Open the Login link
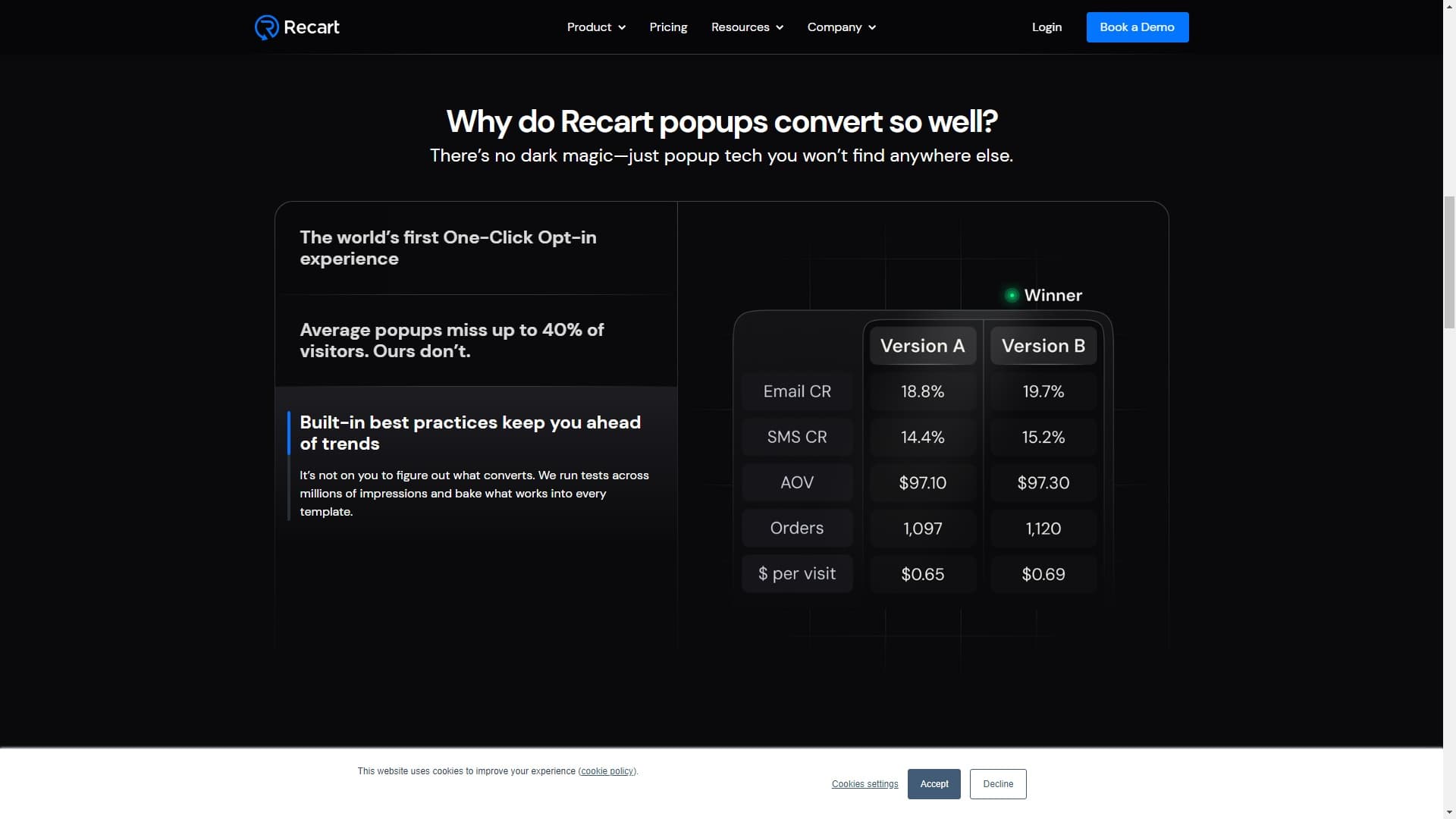 (x=1046, y=27)
